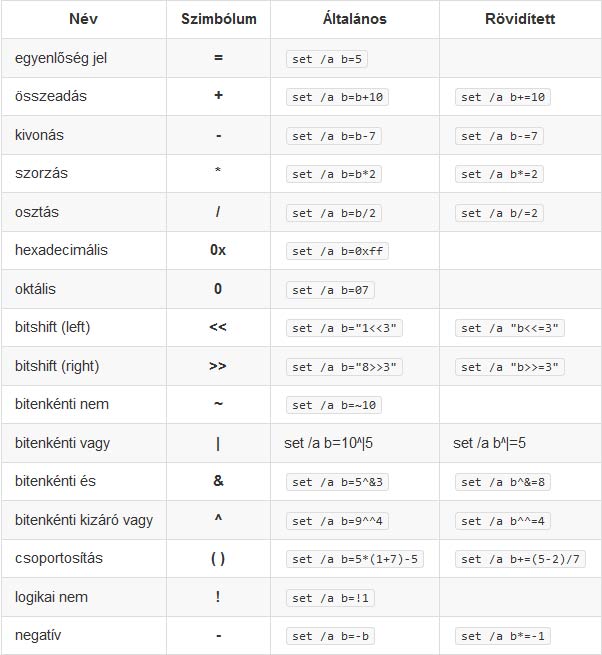This screenshot has width=602, height=655.
Task: Click the 'set /a b=0xff' hexadecimal example
Action: 337,251
